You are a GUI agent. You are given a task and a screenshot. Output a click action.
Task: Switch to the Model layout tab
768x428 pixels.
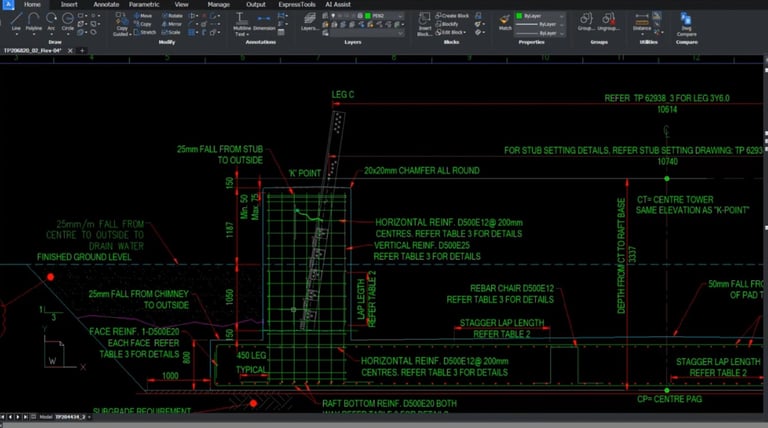tap(46, 417)
